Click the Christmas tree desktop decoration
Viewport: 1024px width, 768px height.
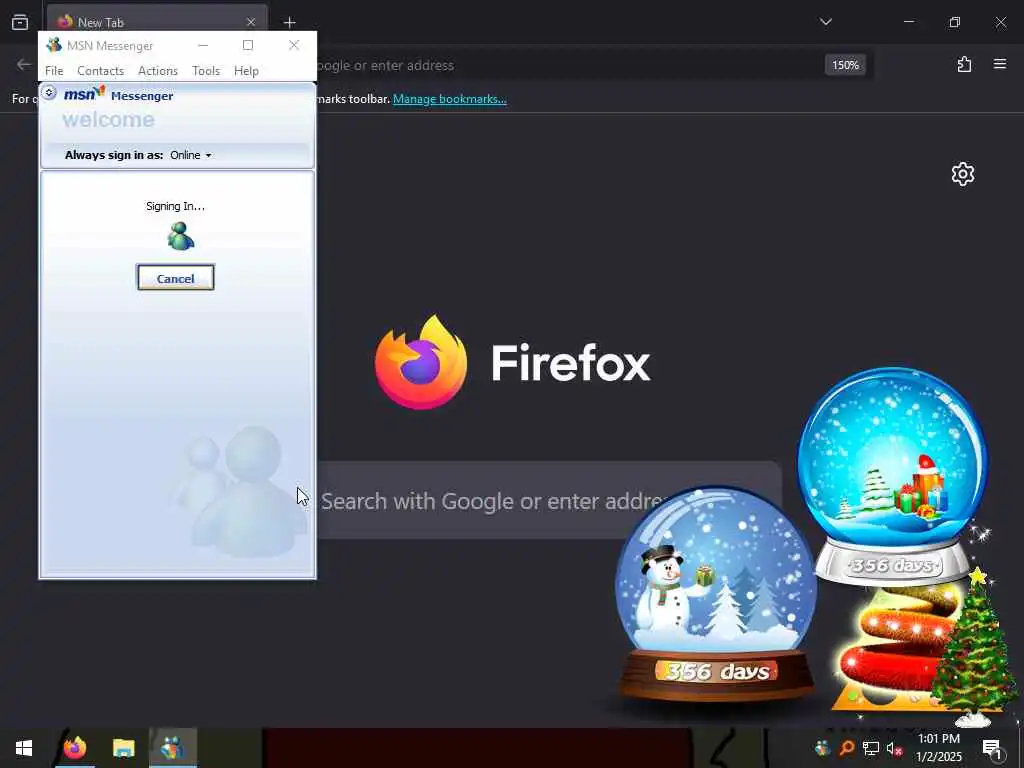pyautogui.click(x=973, y=647)
